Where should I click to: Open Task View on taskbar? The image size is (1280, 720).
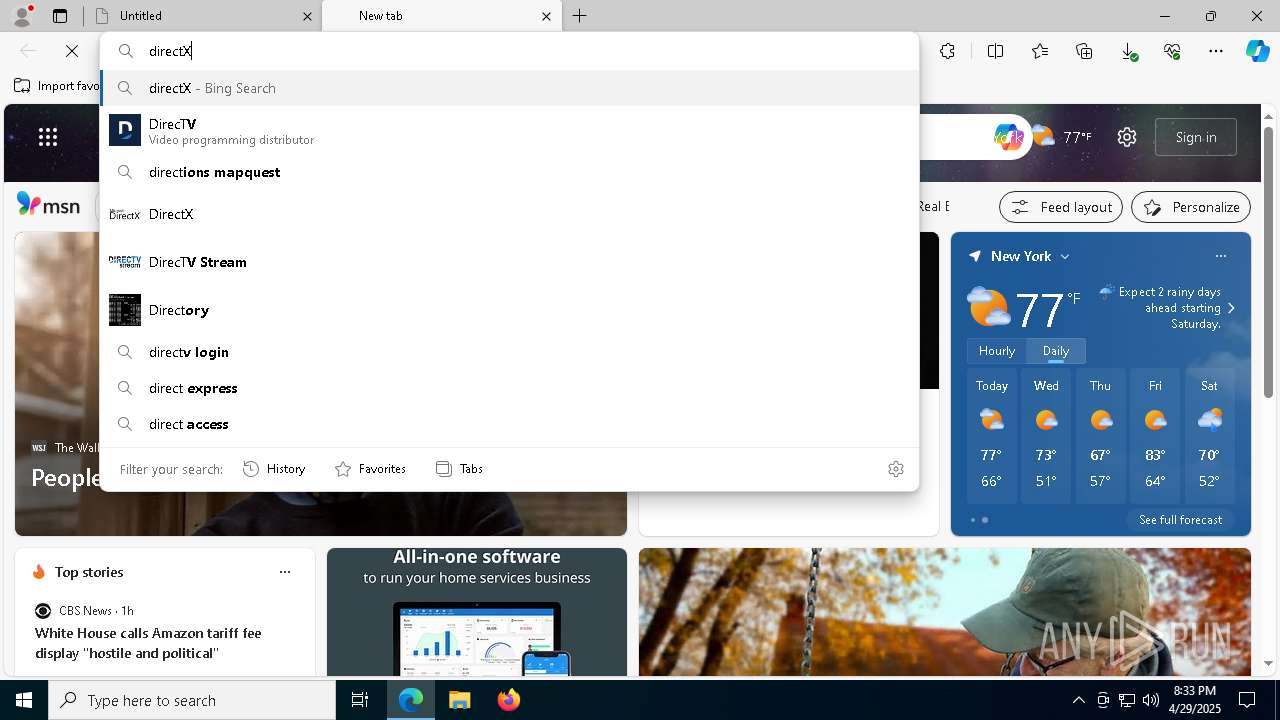[360, 700]
